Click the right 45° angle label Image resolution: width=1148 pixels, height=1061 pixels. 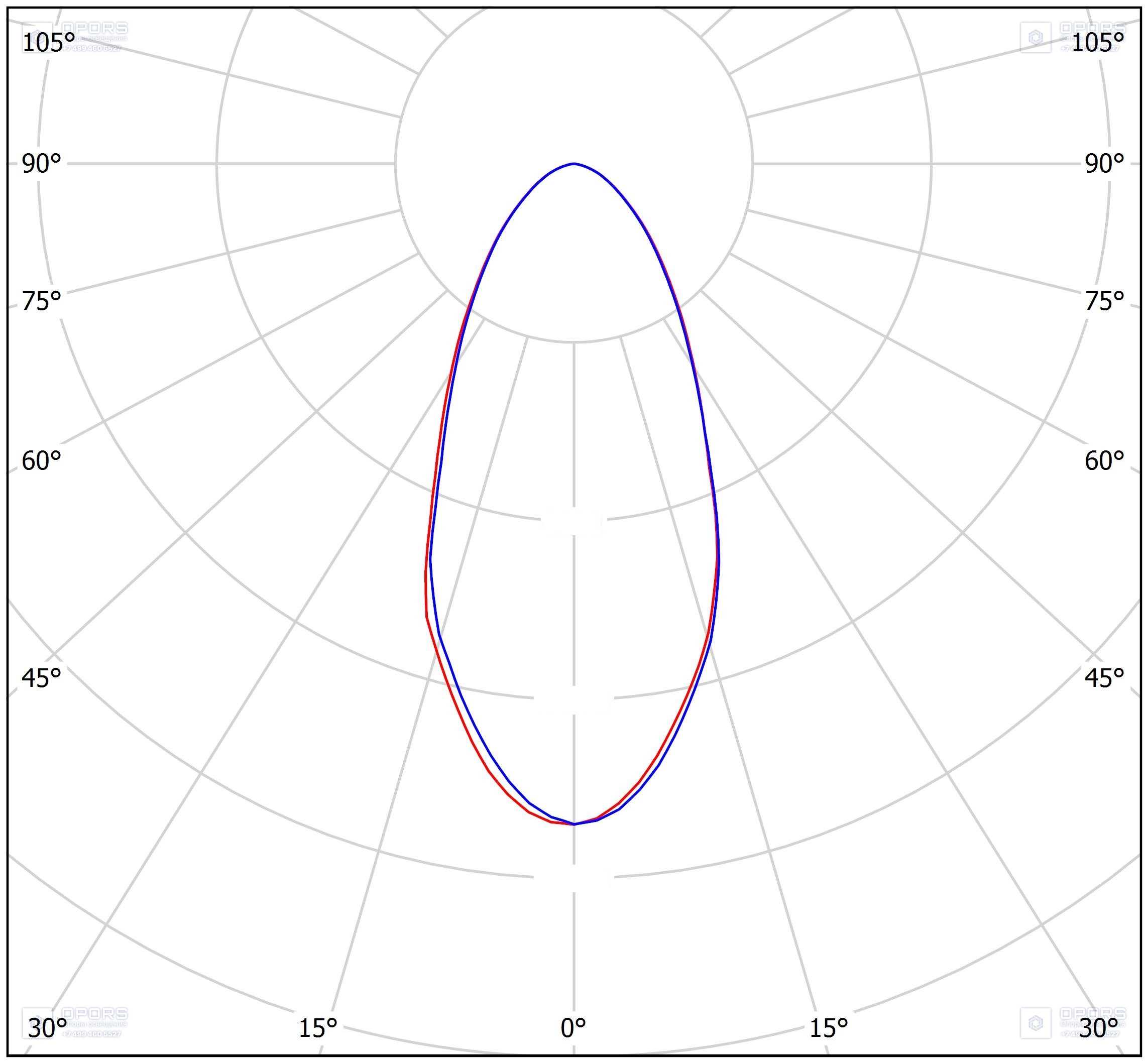1104,678
